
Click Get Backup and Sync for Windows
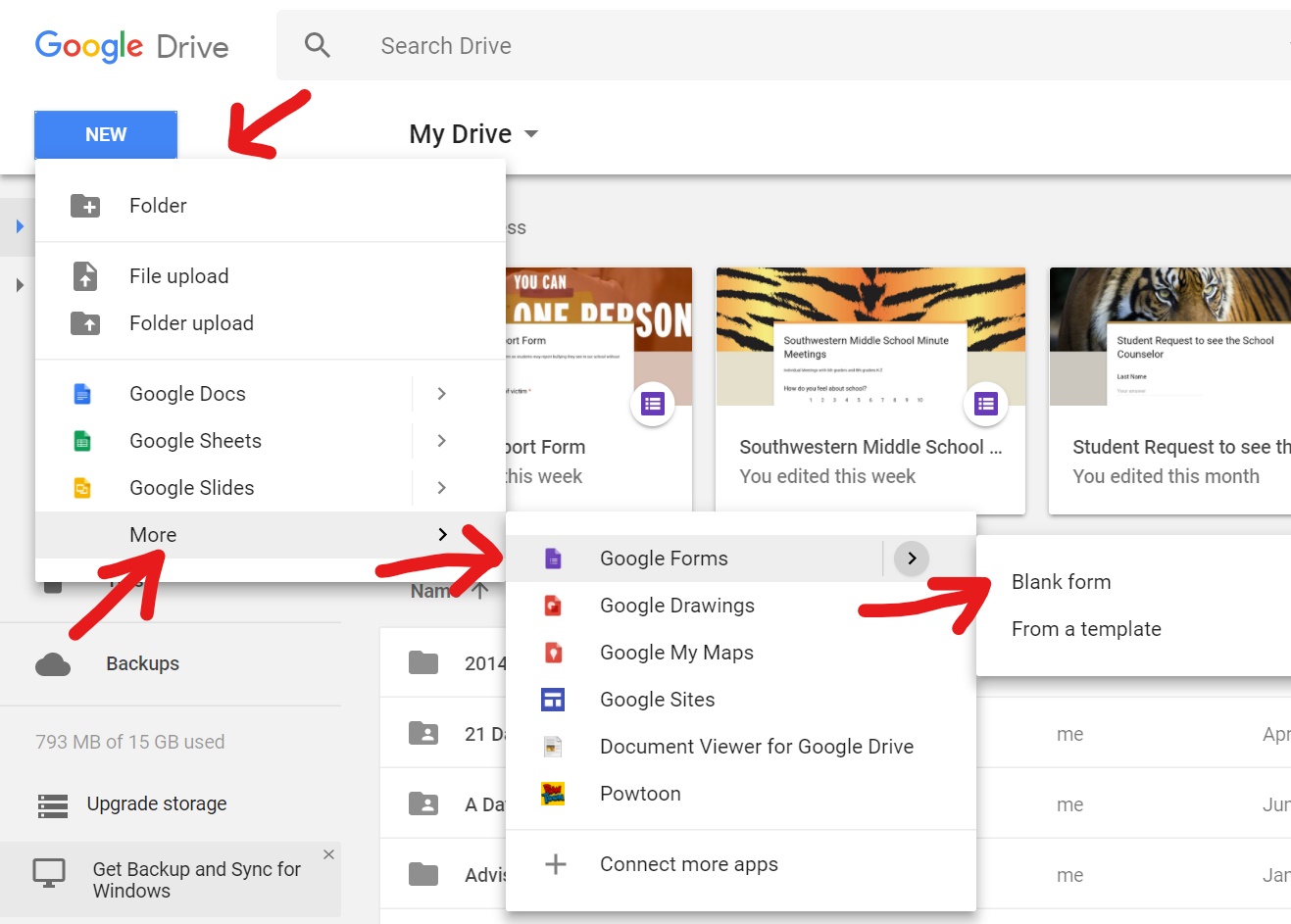point(197,880)
